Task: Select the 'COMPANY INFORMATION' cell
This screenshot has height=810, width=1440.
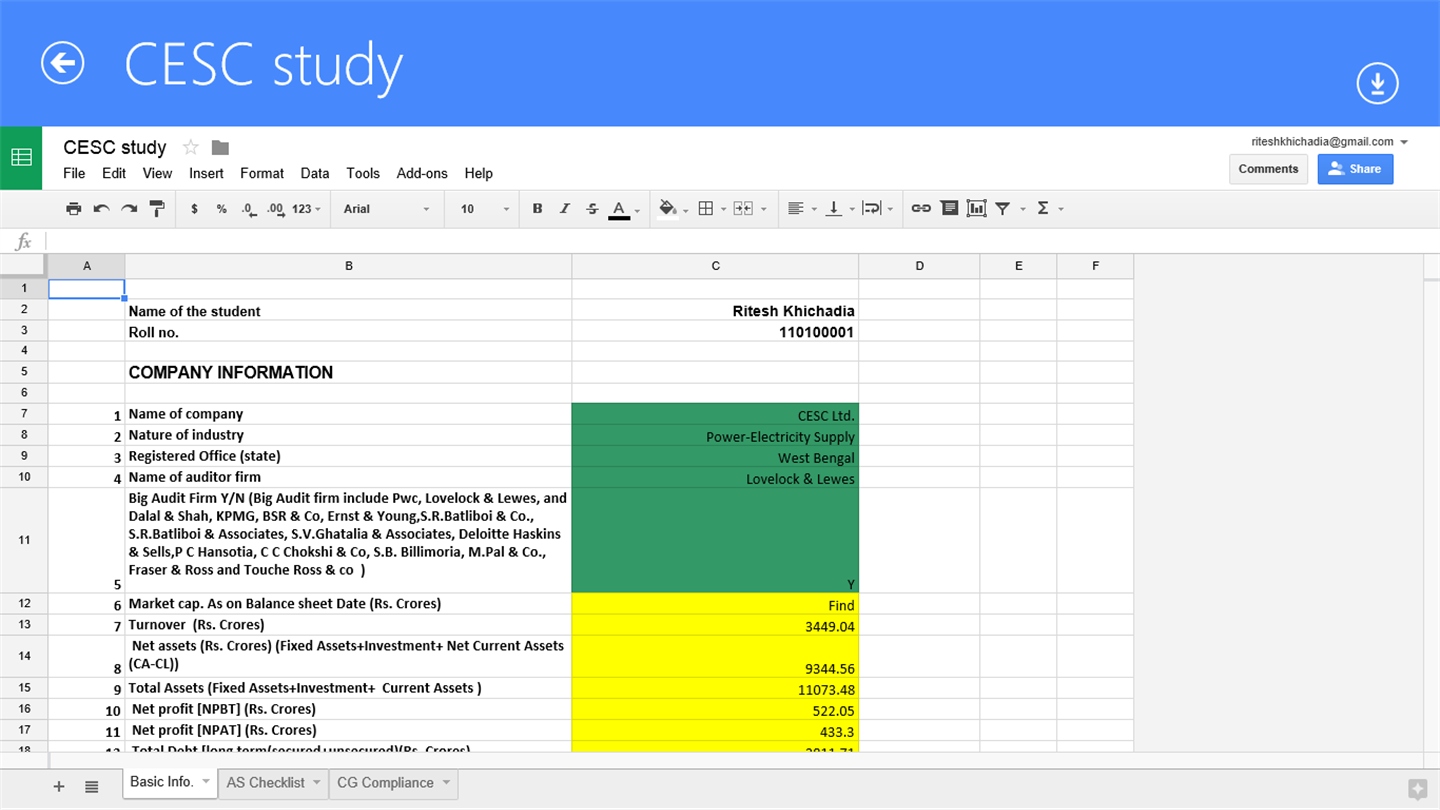Action: (348, 372)
